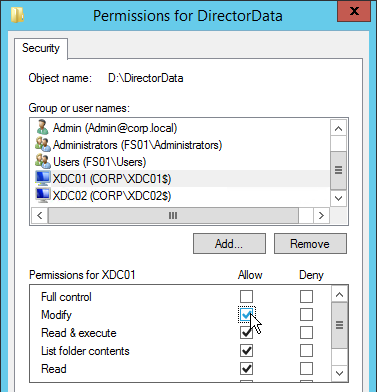Select the XDC02 computer icon
Viewport: 377px width, 392px height.
coord(43,195)
